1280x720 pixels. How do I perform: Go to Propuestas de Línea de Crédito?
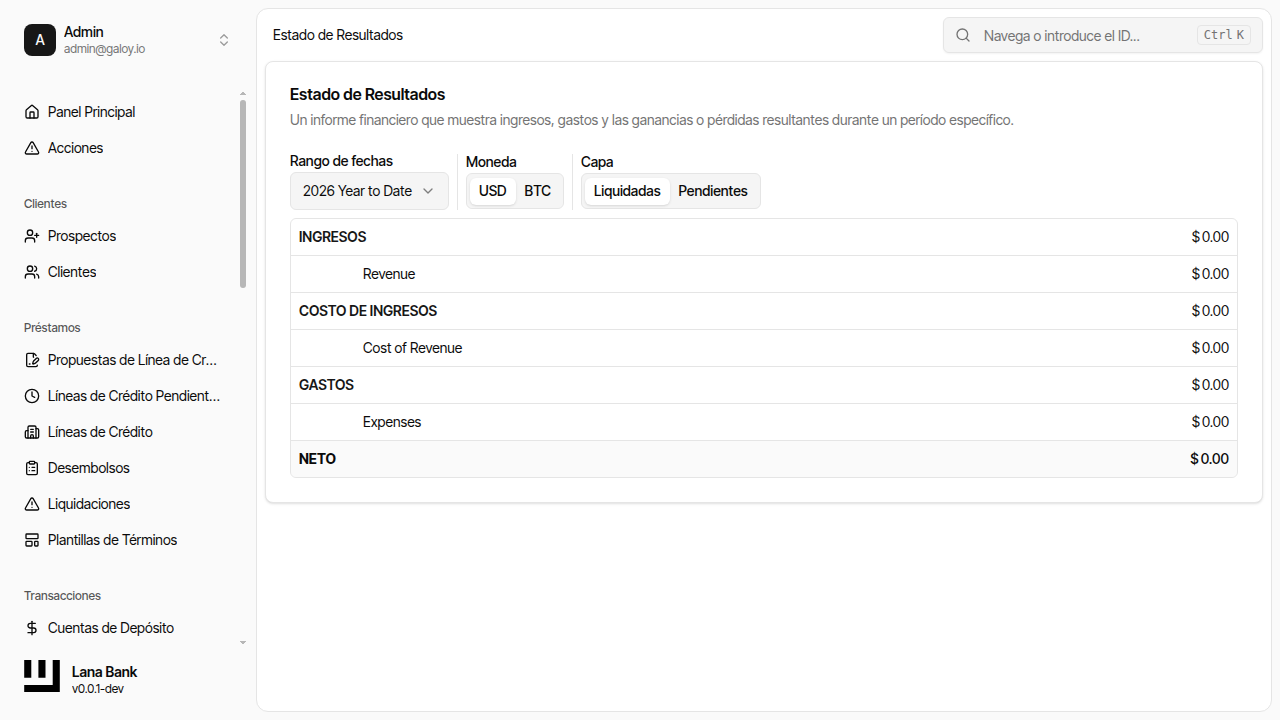pos(132,360)
